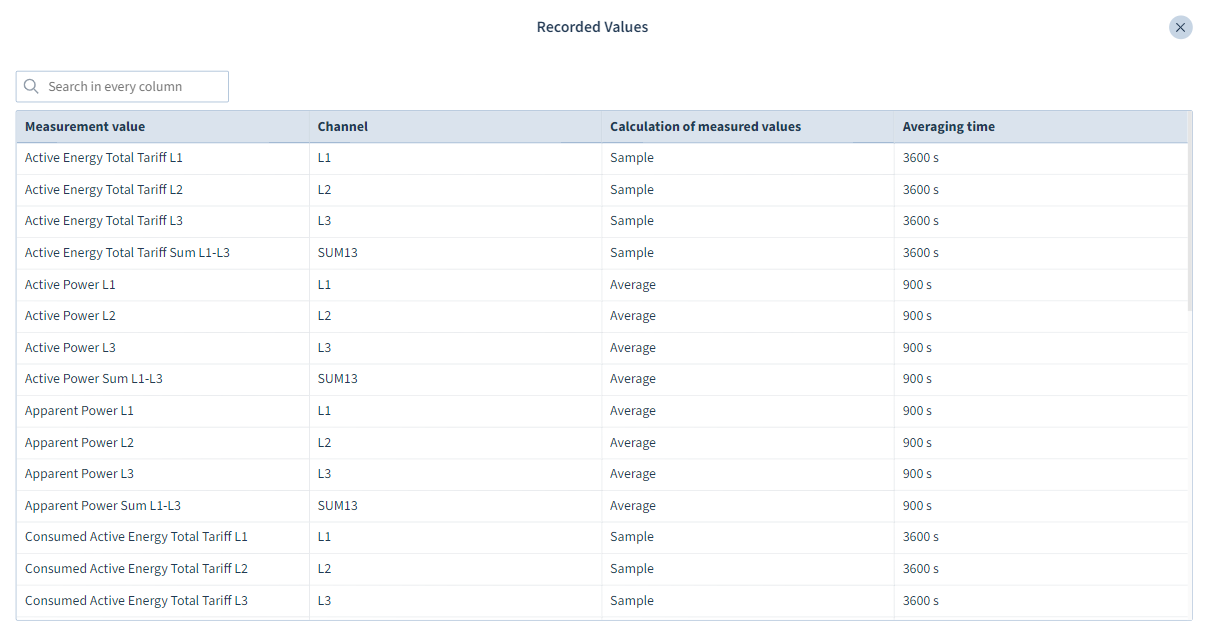Click Consumed Active Energy Total Tariff L3
This screenshot has width=1208, height=636.
pos(136,601)
